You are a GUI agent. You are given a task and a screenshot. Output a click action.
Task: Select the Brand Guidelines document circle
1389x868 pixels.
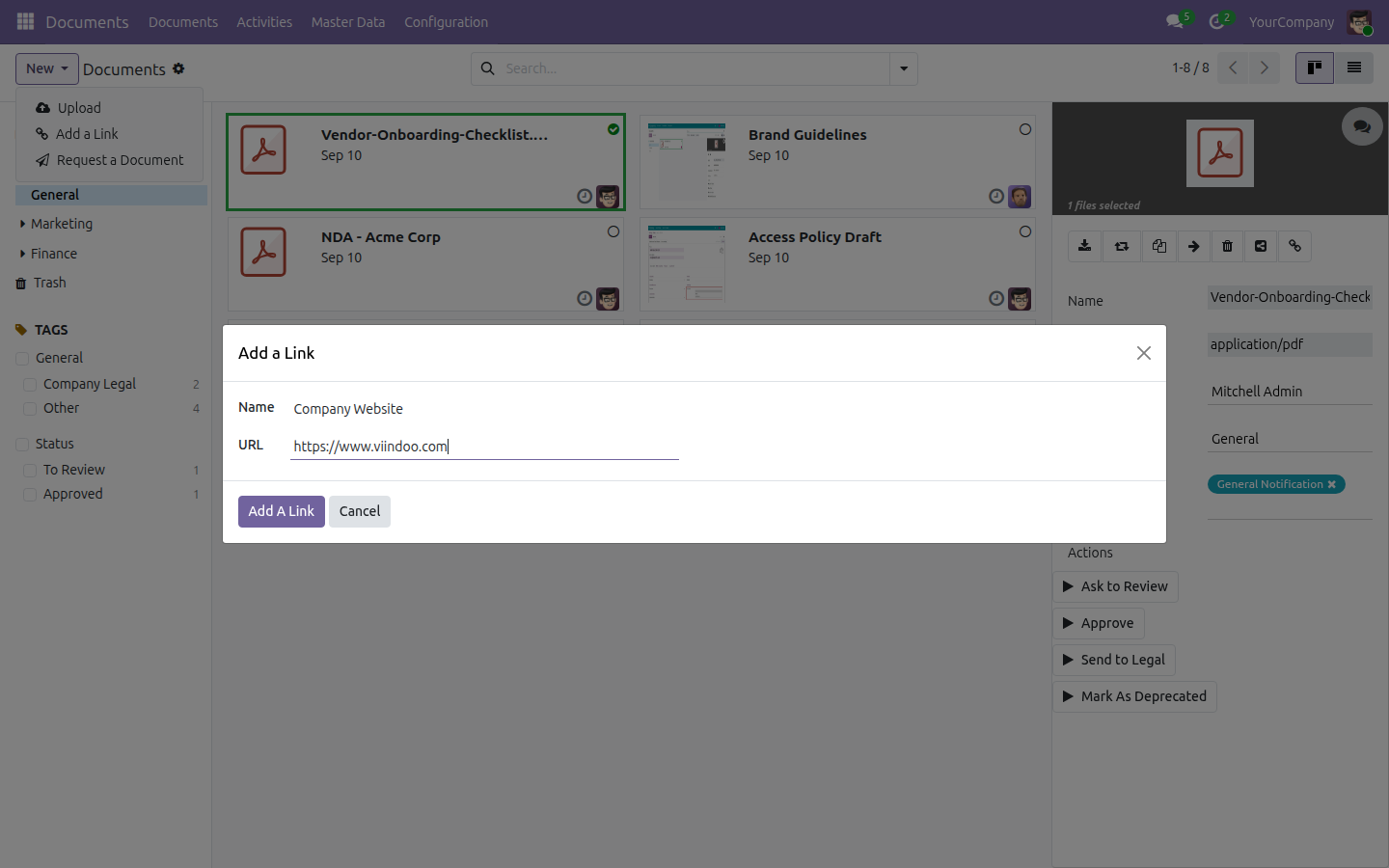click(x=1025, y=129)
